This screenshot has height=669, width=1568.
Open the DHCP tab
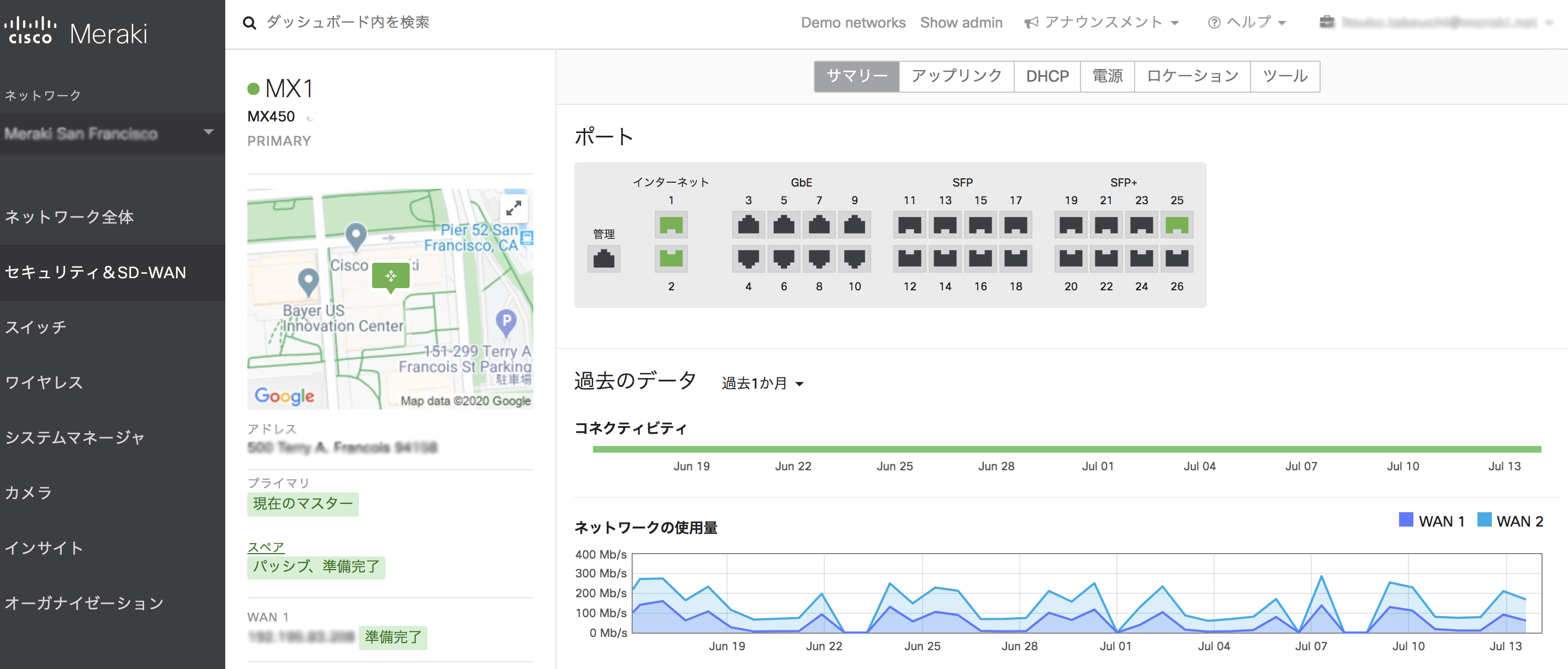pyautogui.click(x=1047, y=76)
